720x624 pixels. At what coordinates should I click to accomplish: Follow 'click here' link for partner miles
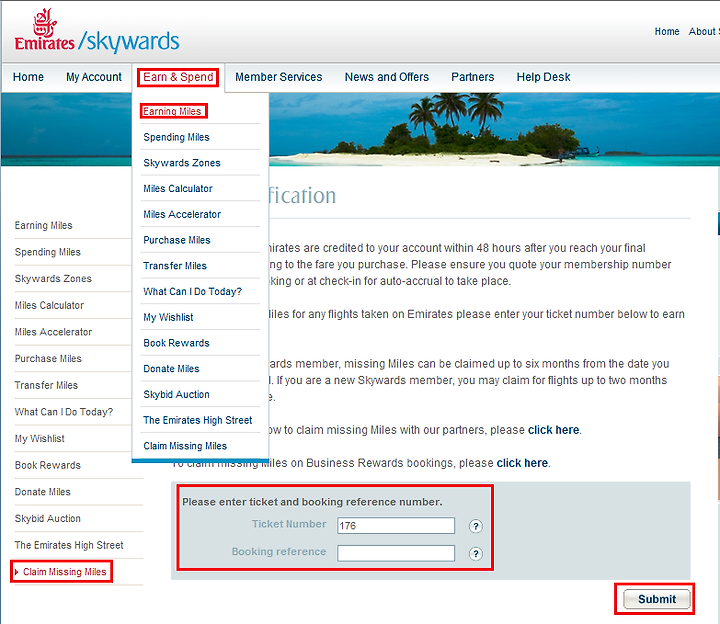click(553, 430)
